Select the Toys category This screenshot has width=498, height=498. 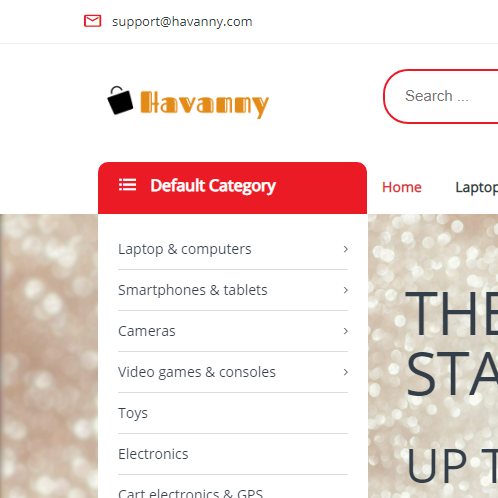(x=133, y=413)
